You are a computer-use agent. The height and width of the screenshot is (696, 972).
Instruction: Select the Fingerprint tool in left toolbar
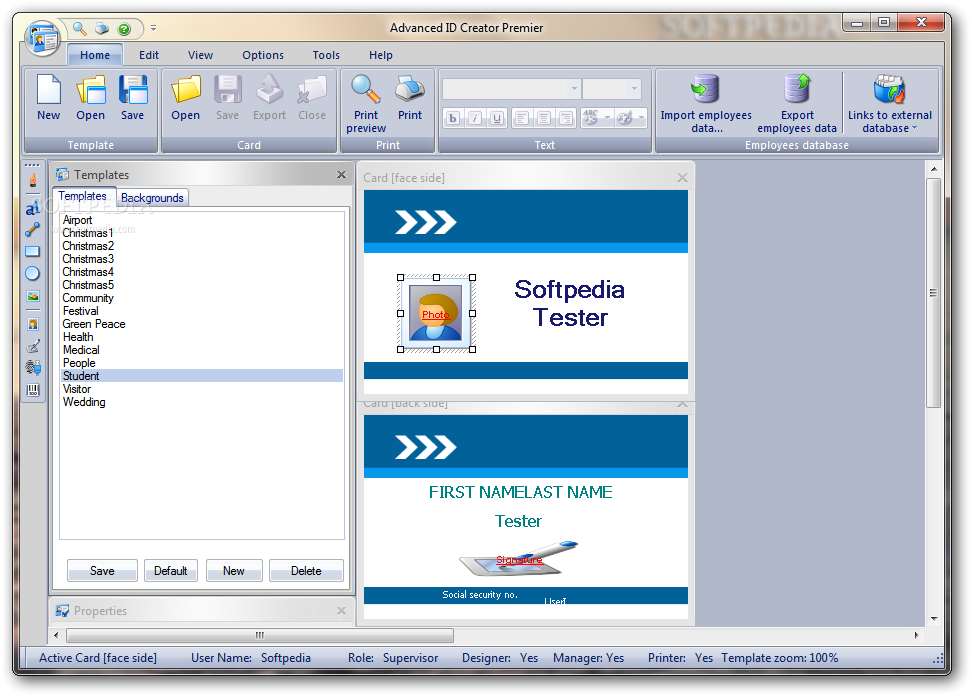click(33, 368)
